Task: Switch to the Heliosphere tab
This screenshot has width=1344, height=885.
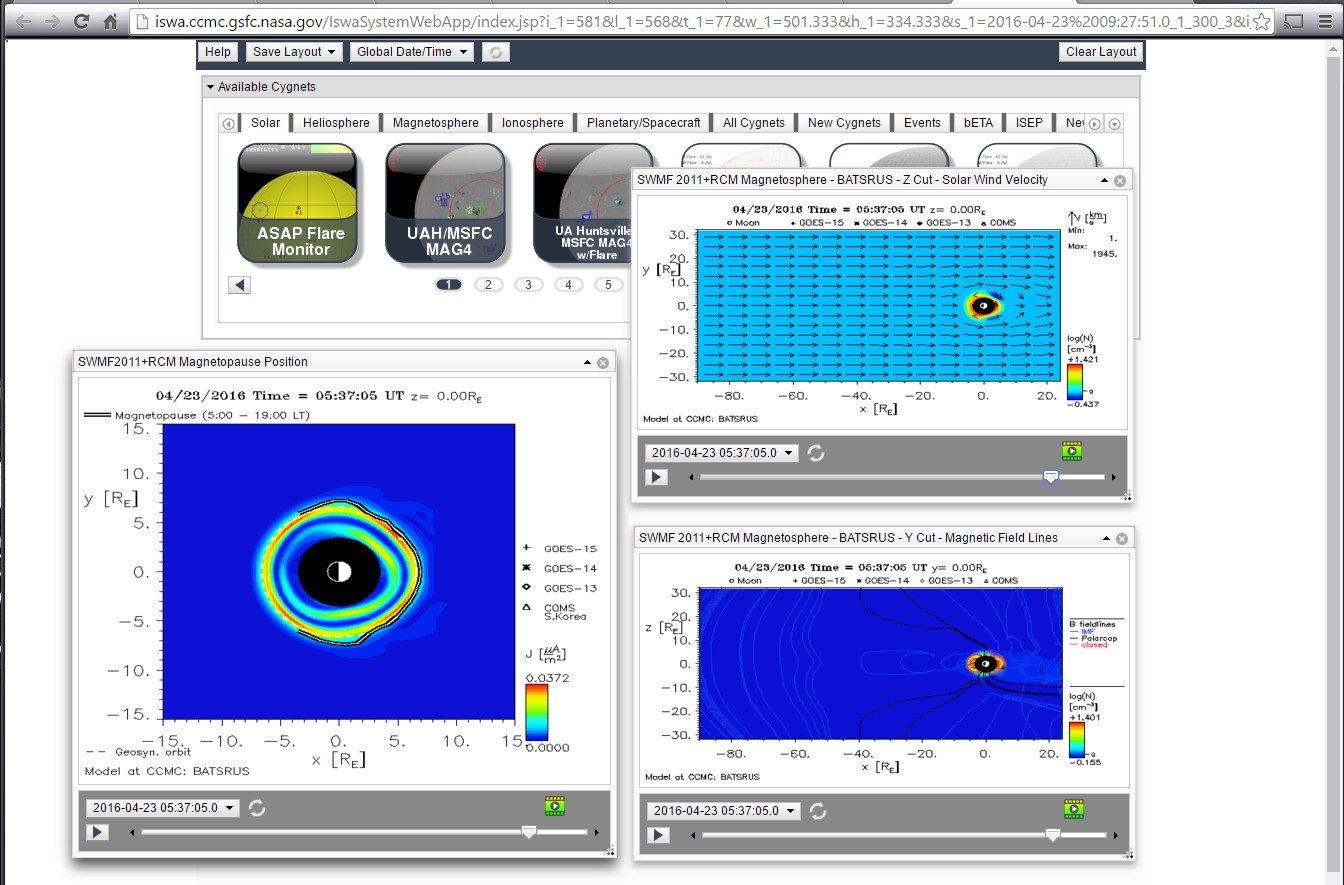Action: [x=336, y=123]
